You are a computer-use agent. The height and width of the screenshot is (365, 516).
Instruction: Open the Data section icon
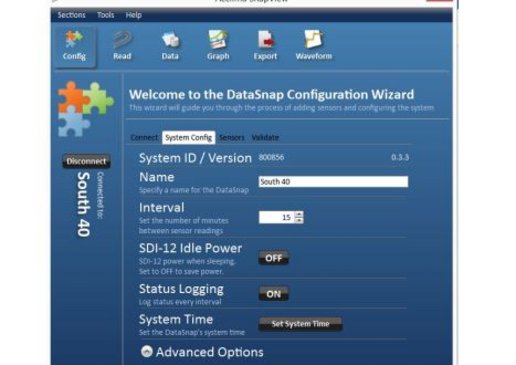(x=170, y=46)
